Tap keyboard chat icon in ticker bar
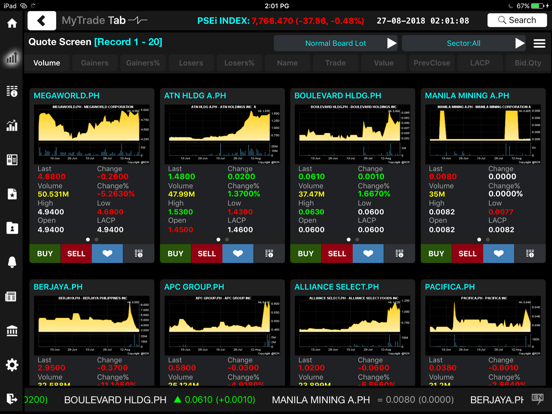 [x=538, y=399]
